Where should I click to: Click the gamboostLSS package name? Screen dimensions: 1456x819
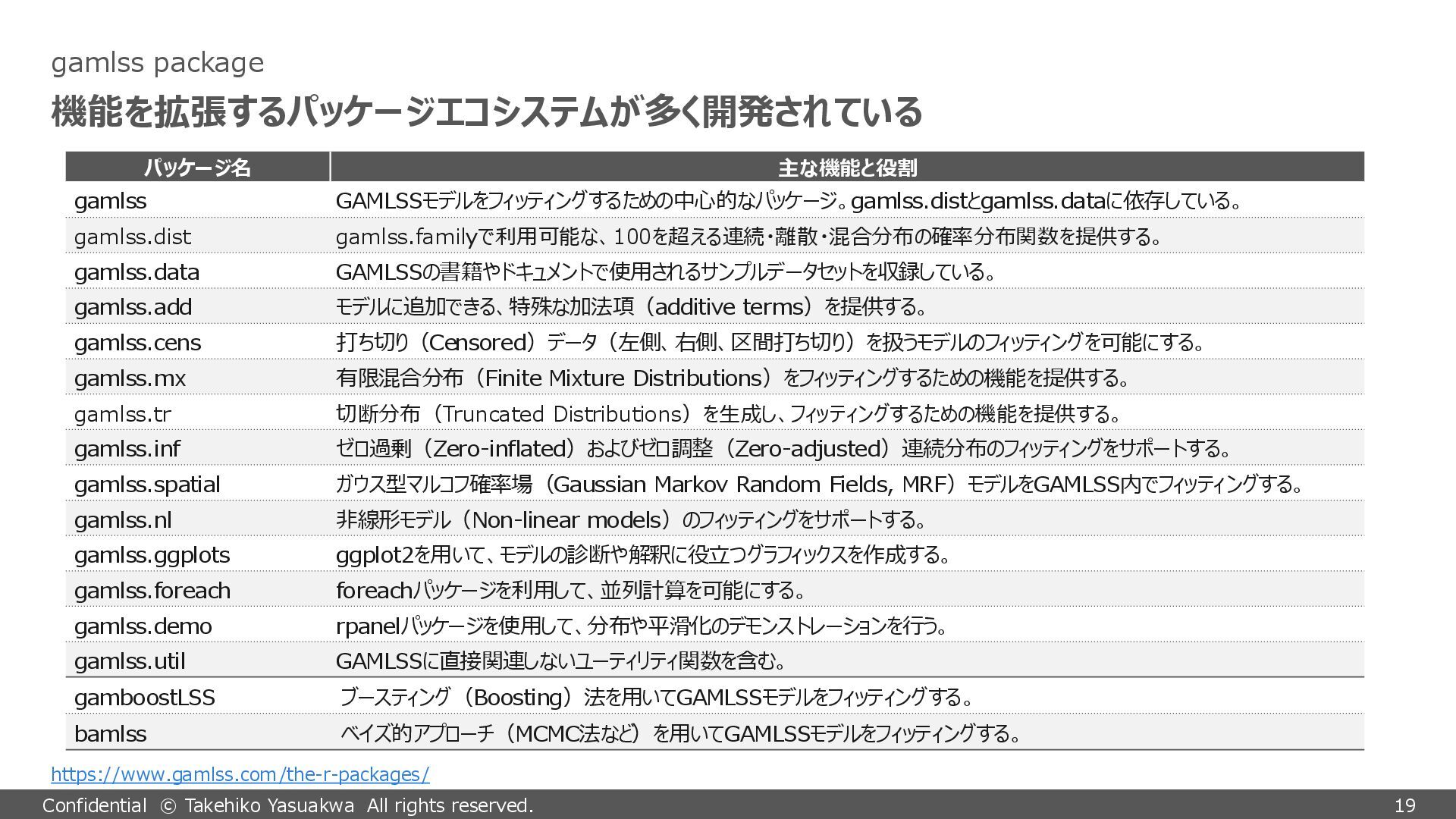[x=145, y=698]
